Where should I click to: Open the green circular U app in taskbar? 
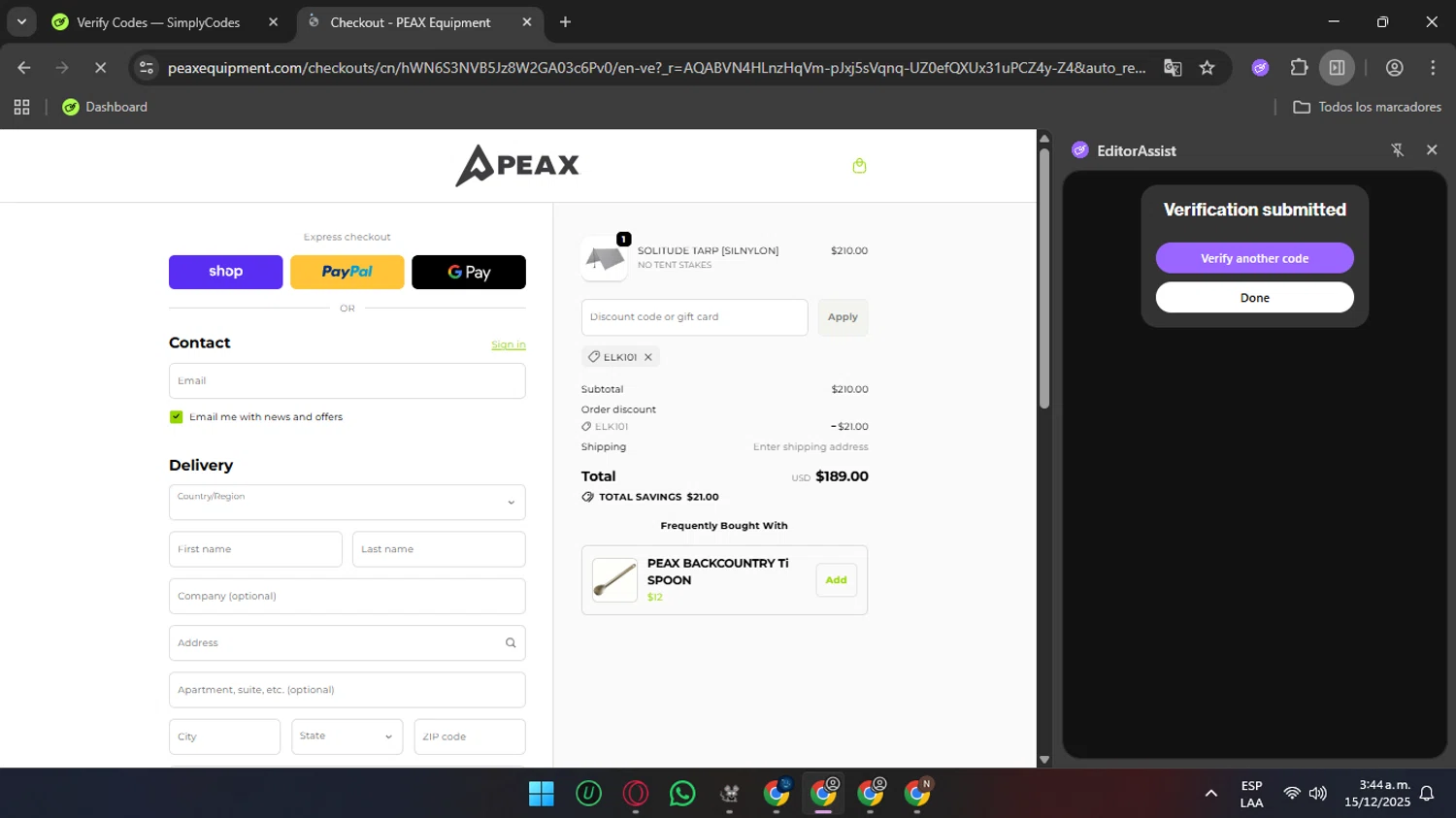[588, 794]
